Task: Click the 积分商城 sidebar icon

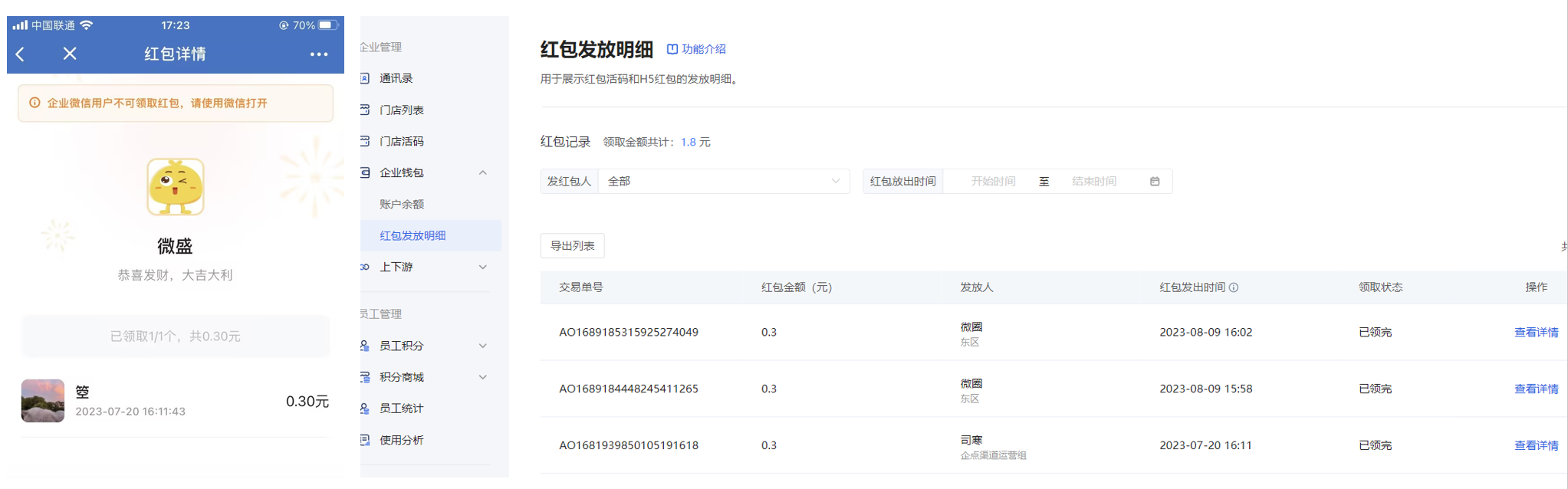Action: coord(366,377)
